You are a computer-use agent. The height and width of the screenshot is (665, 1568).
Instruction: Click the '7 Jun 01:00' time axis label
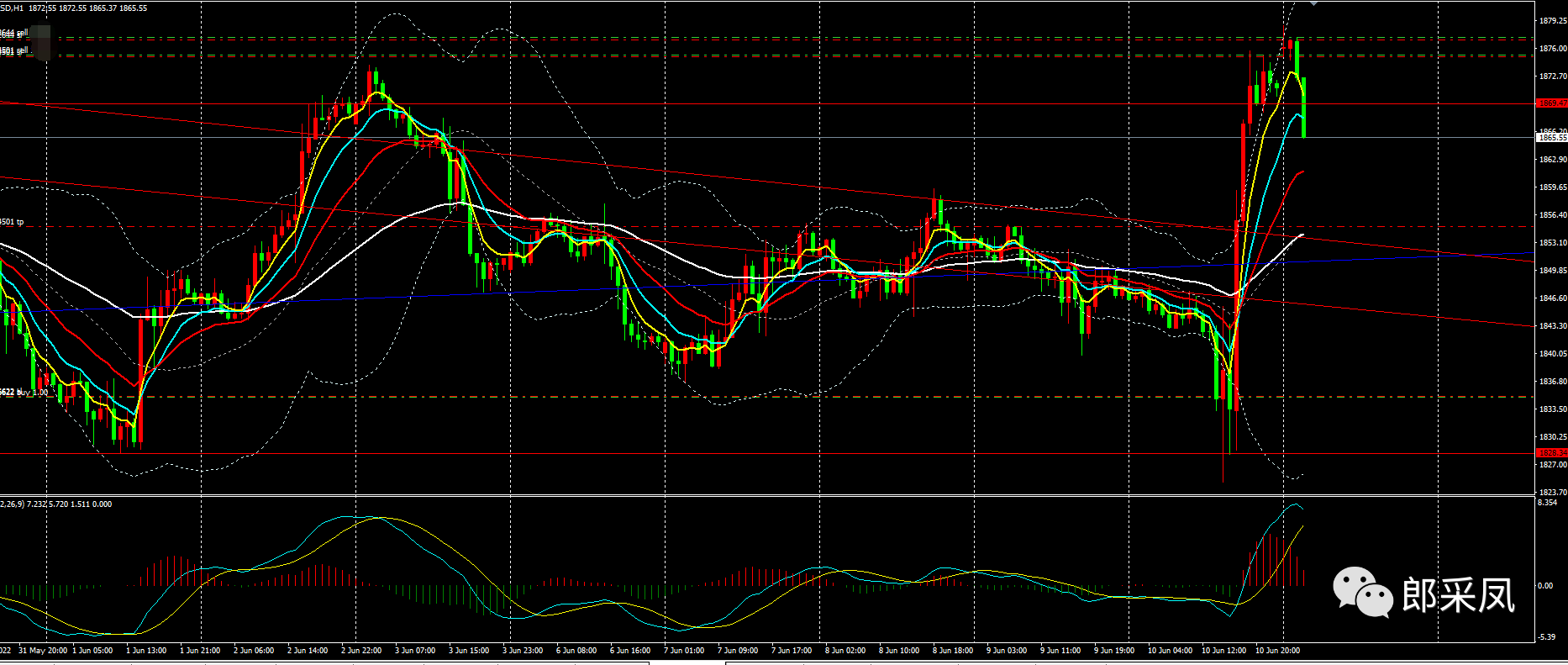684,651
